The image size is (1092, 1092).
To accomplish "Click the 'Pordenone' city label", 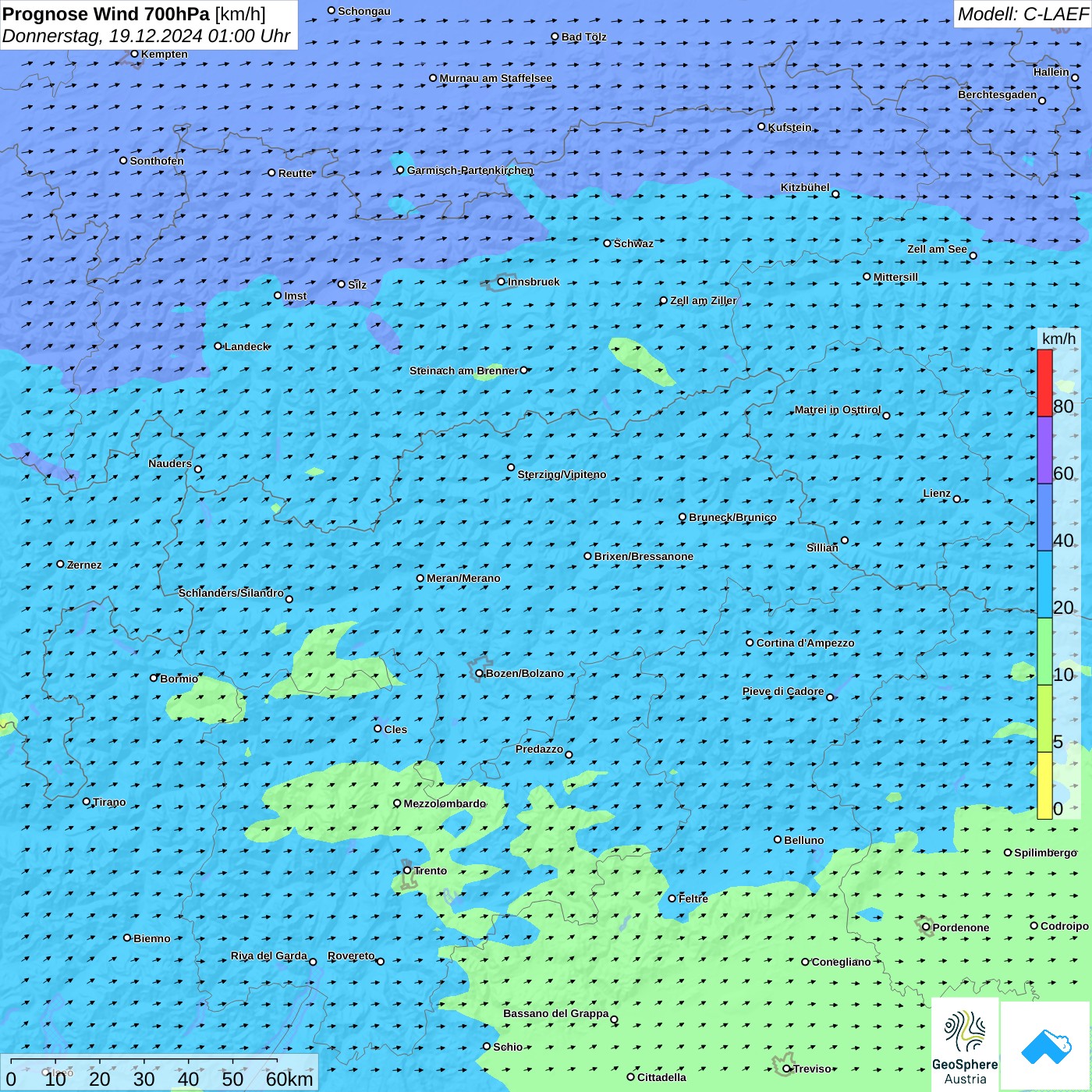I will pyautogui.click(x=961, y=927).
